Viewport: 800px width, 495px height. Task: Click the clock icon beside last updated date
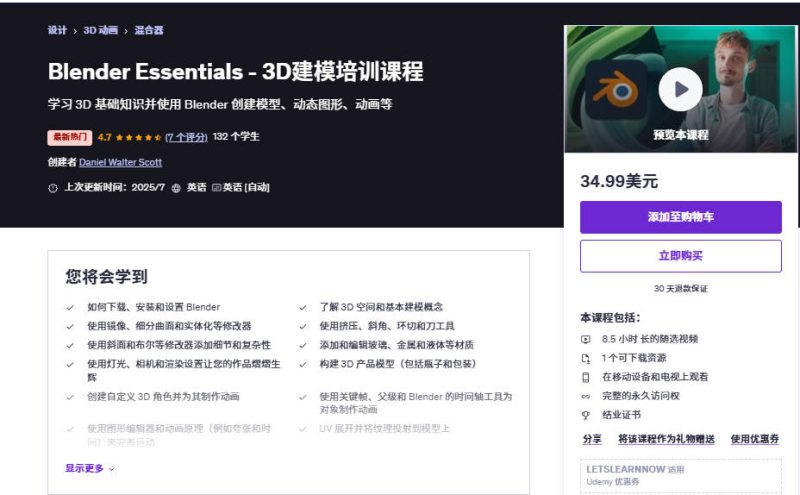53,188
